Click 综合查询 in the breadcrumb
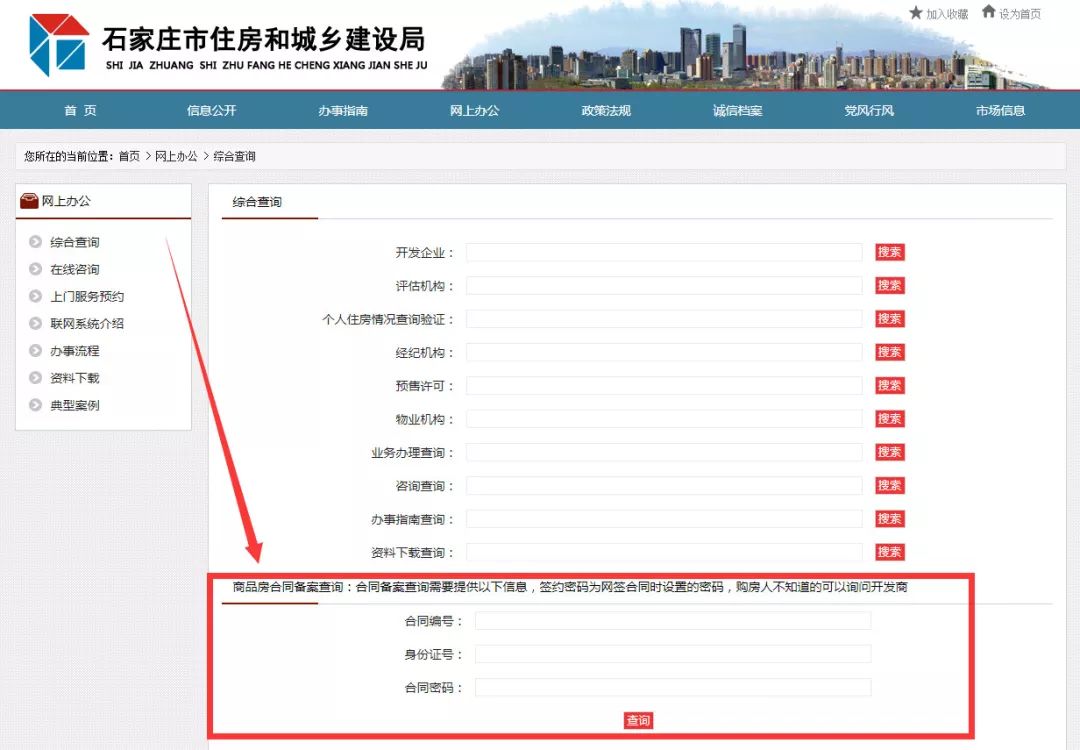Screen dimensions: 1080x750 234,156
